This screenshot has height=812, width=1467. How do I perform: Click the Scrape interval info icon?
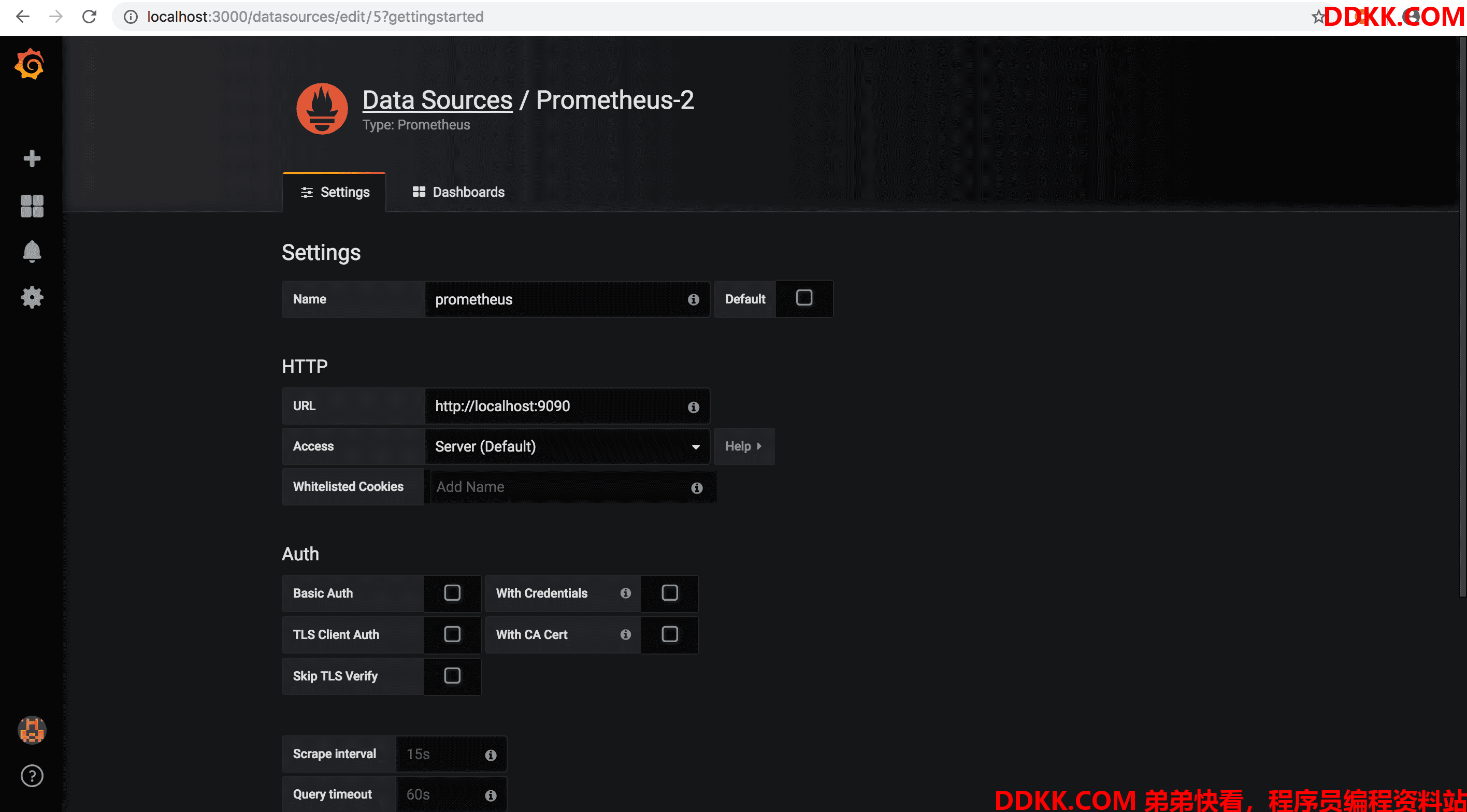(491, 755)
